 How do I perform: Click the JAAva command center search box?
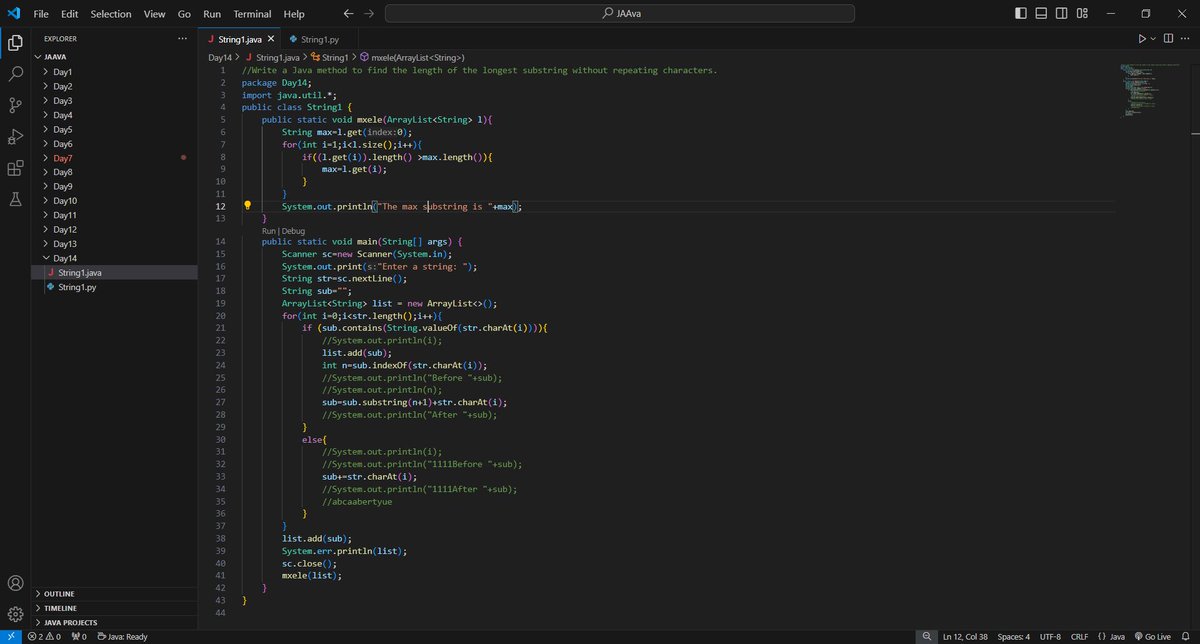pos(620,14)
